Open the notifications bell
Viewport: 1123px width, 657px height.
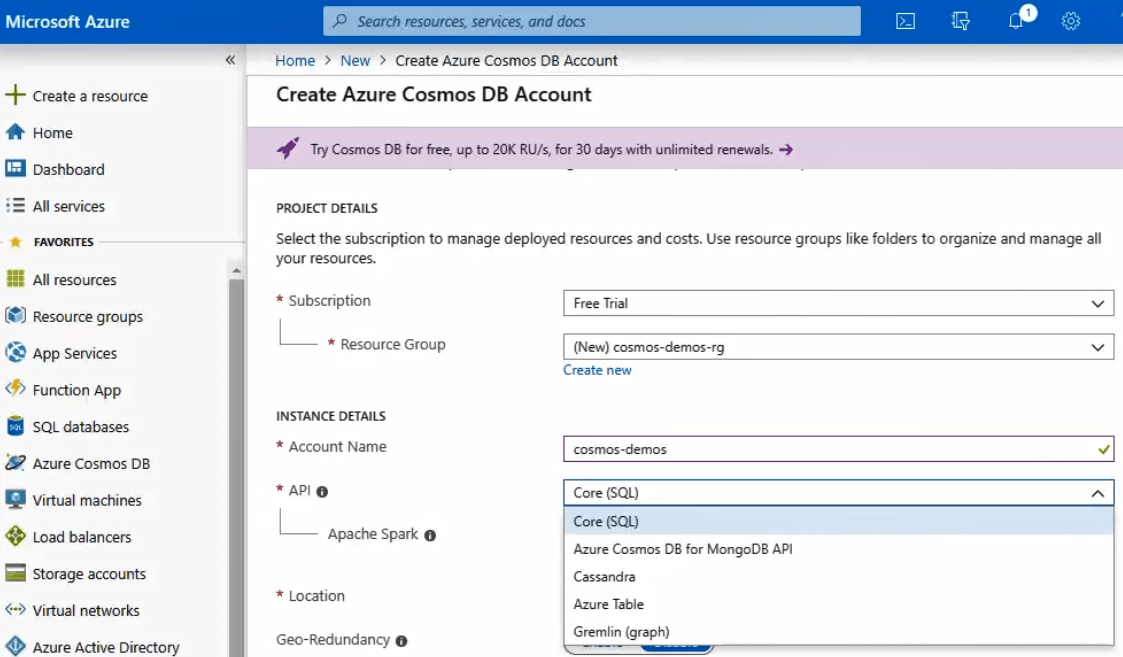click(1016, 21)
